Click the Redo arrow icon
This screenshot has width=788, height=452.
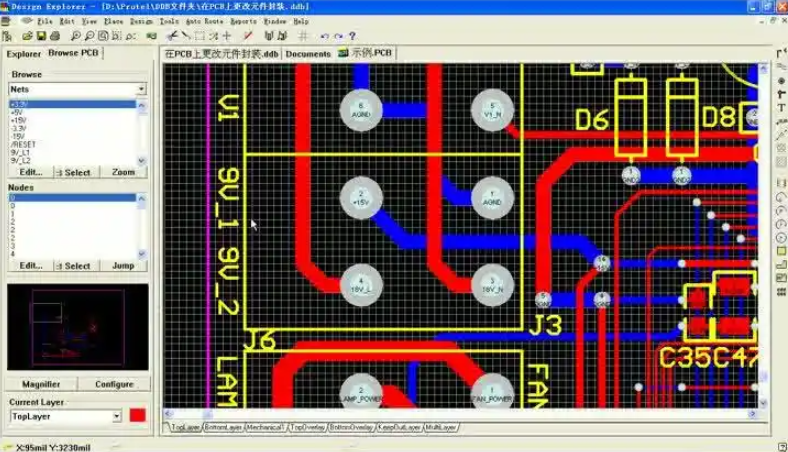point(337,36)
